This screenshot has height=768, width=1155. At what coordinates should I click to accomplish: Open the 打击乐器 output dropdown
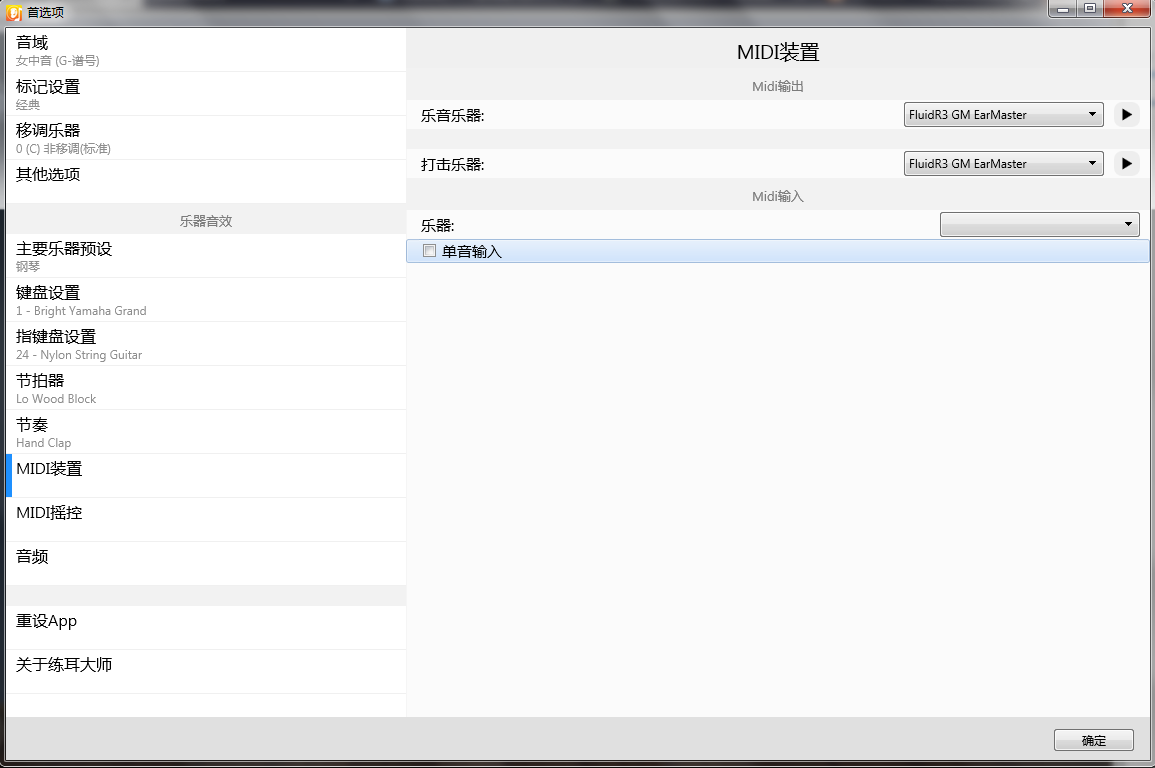1002,163
